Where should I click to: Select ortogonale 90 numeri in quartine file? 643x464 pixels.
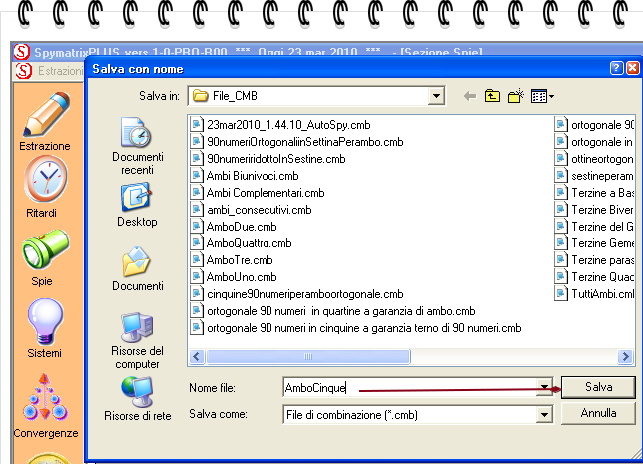[x=334, y=311]
